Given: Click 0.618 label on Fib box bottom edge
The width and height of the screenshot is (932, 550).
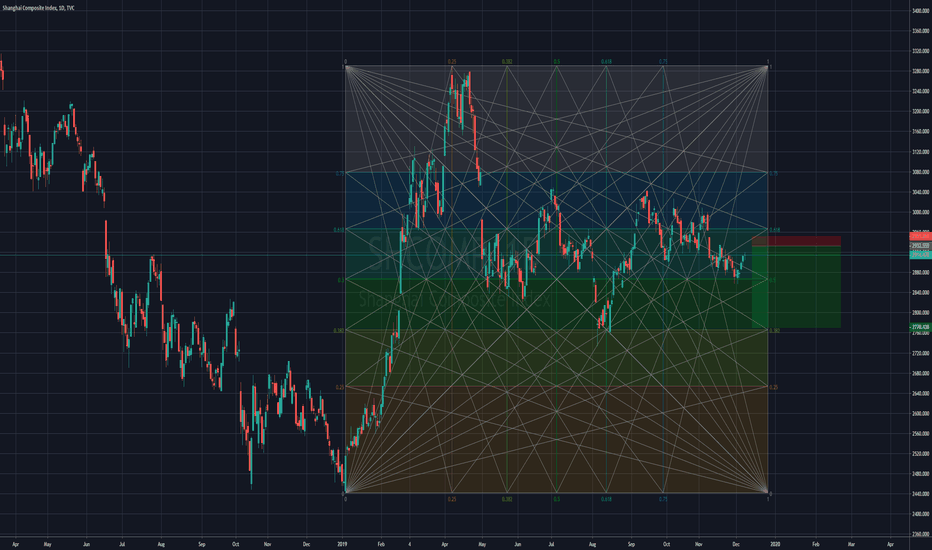Looking at the screenshot, I should point(606,499).
